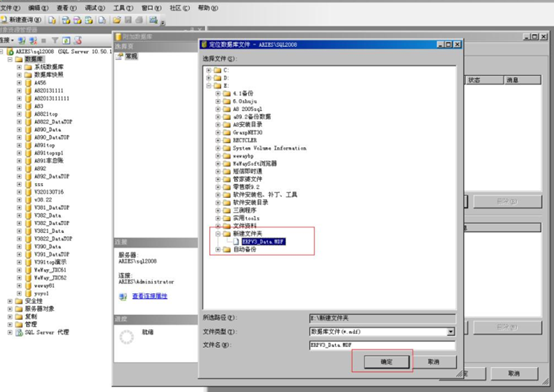Screen dimensions: 554x392
Task: Click the Open File folder icon in main toolbar
Action: (x=117, y=20)
